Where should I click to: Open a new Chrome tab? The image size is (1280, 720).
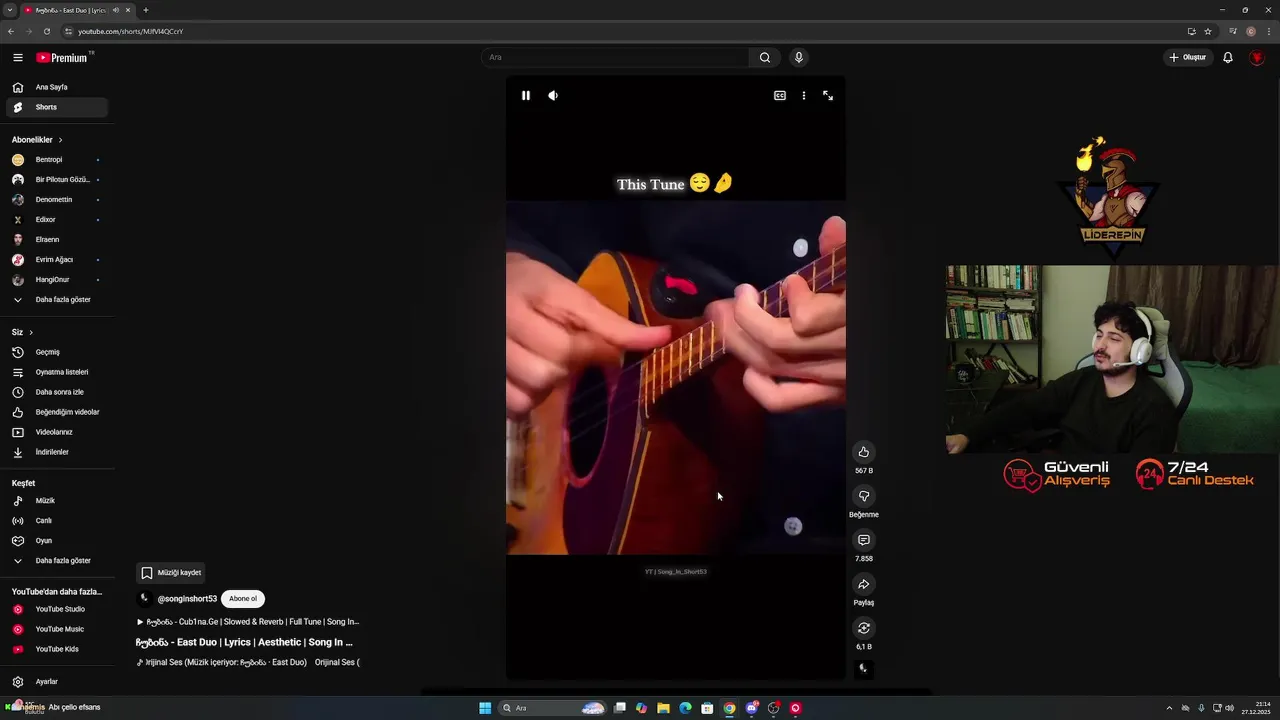pyautogui.click(x=145, y=10)
